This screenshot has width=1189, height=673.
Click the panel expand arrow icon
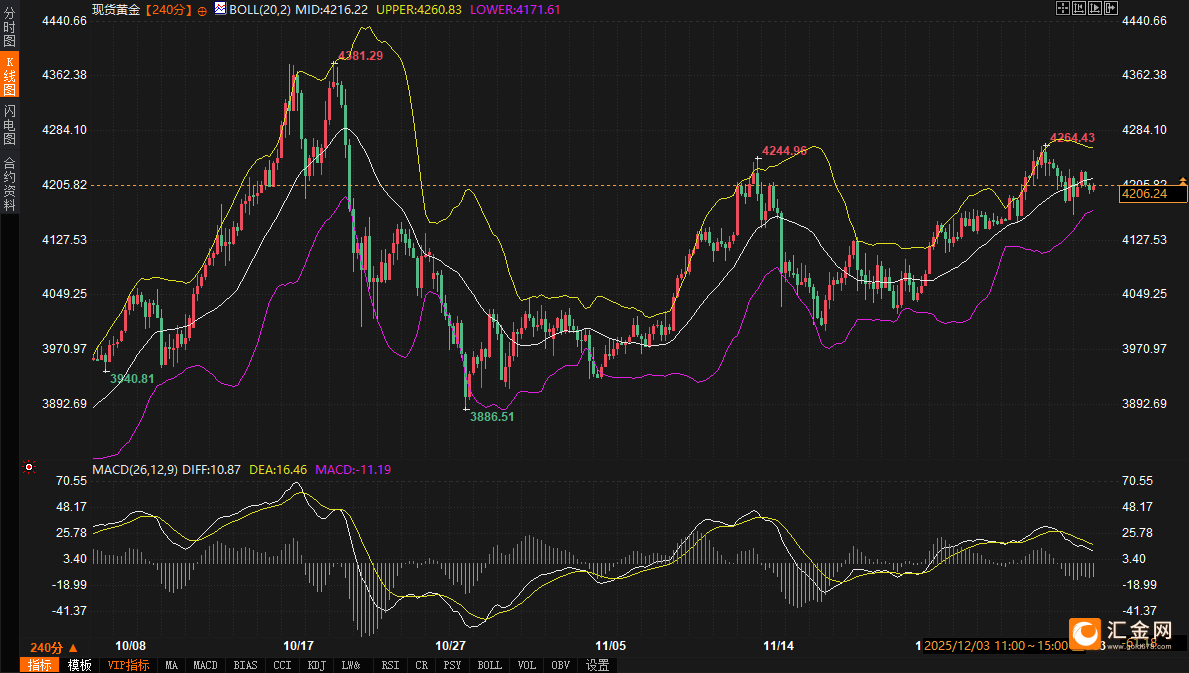1111,8
